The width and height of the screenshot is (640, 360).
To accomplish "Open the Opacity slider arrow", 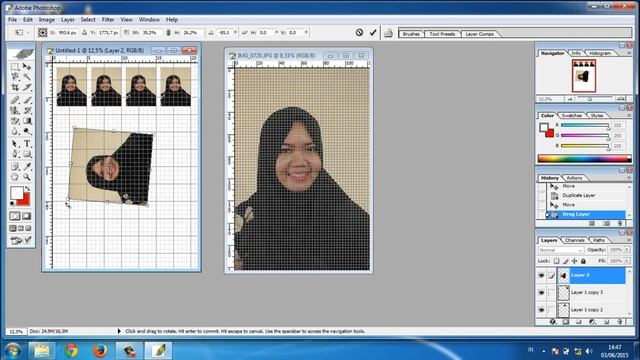I will 627,249.
